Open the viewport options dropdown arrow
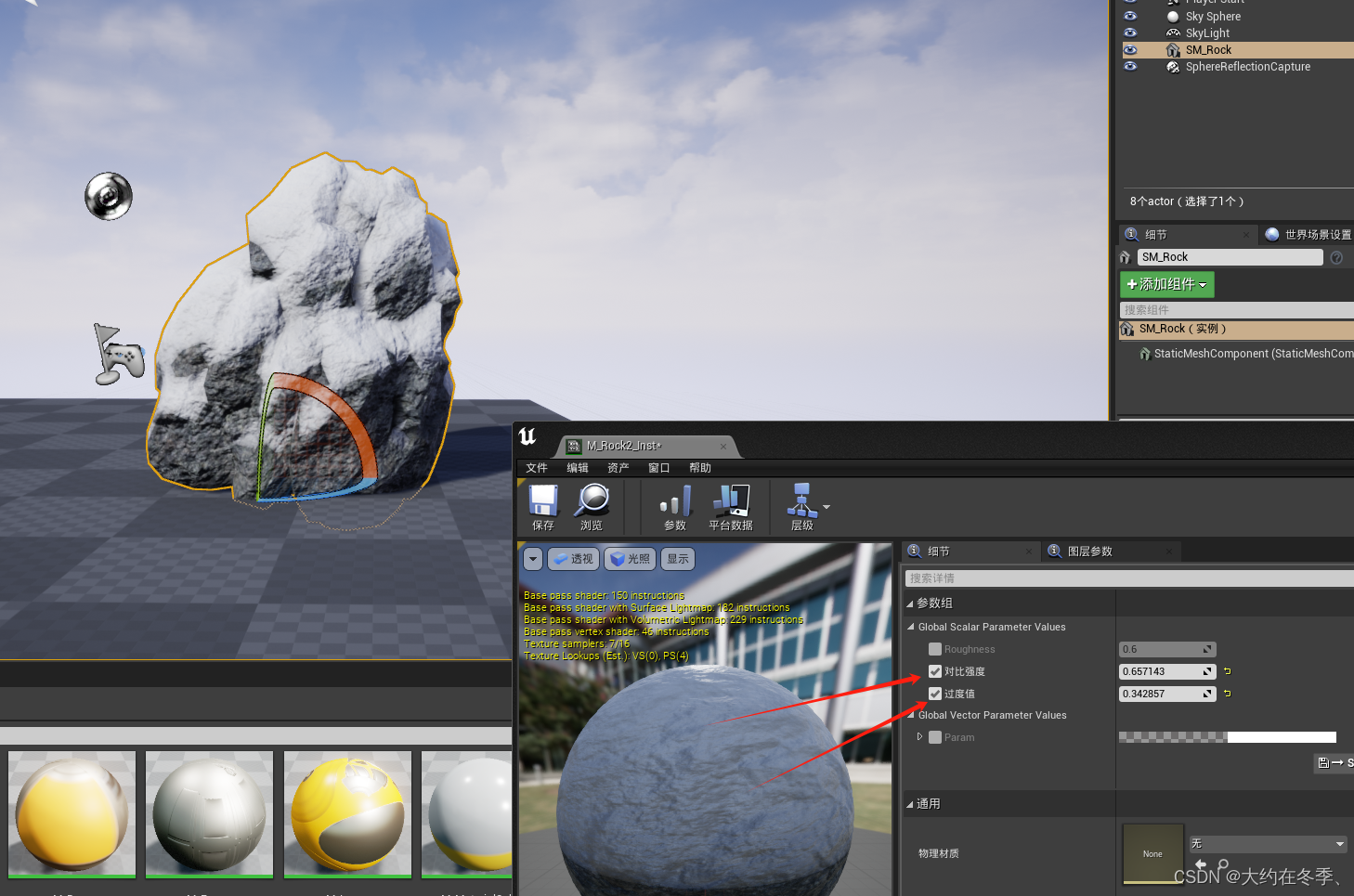This screenshot has width=1354, height=896. click(533, 559)
